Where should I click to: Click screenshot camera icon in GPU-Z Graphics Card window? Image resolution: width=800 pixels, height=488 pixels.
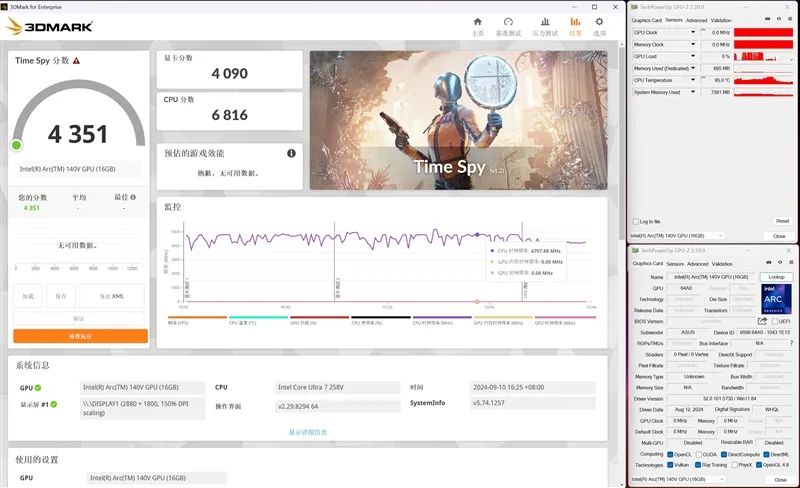(x=769, y=262)
